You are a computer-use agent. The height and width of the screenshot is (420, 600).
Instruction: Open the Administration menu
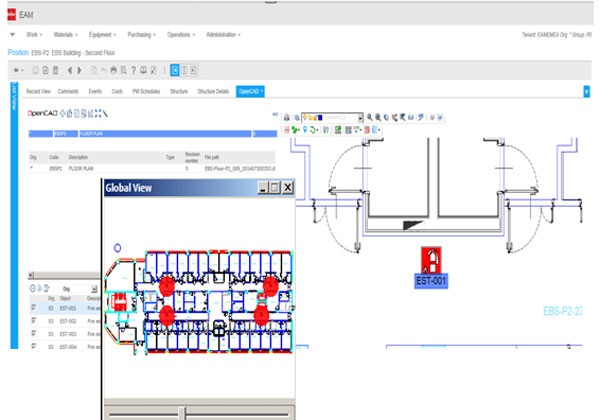pyautogui.click(x=222, y=34)
